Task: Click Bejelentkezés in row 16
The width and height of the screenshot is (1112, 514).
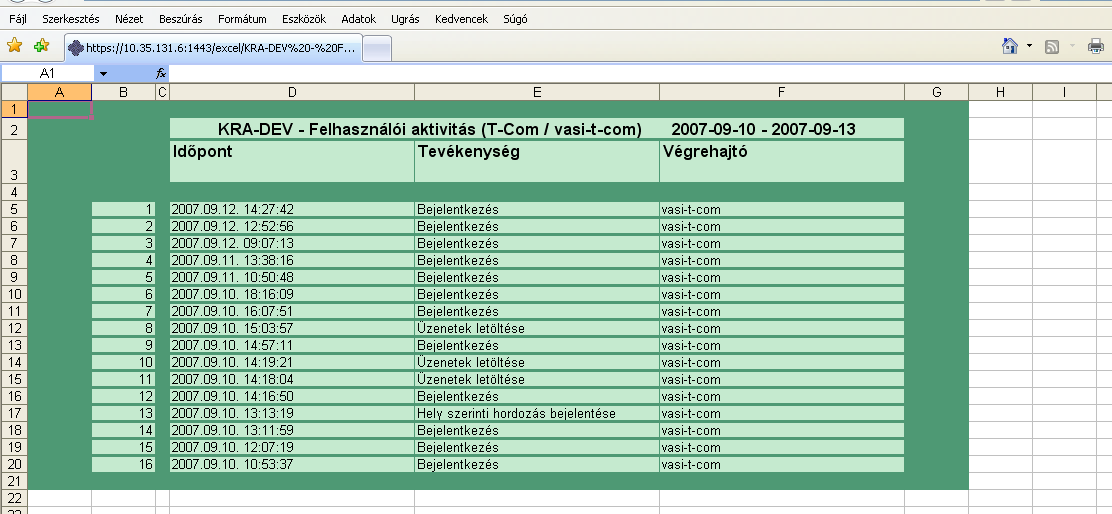Action: pos(537,396)
